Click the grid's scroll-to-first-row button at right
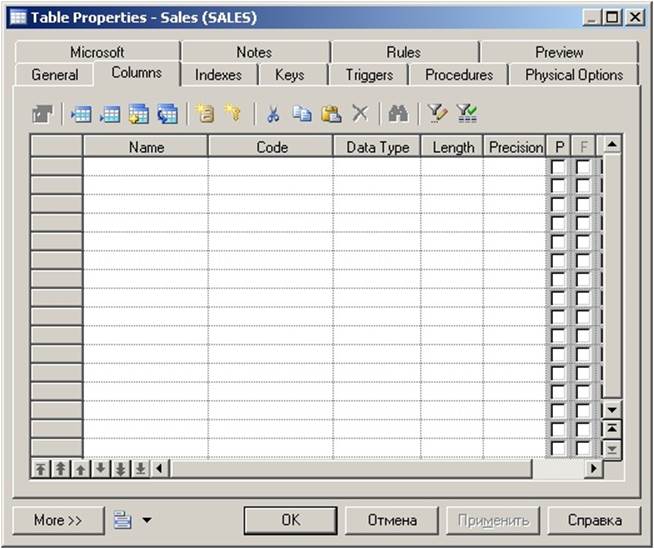 click(x=612, y=428)
